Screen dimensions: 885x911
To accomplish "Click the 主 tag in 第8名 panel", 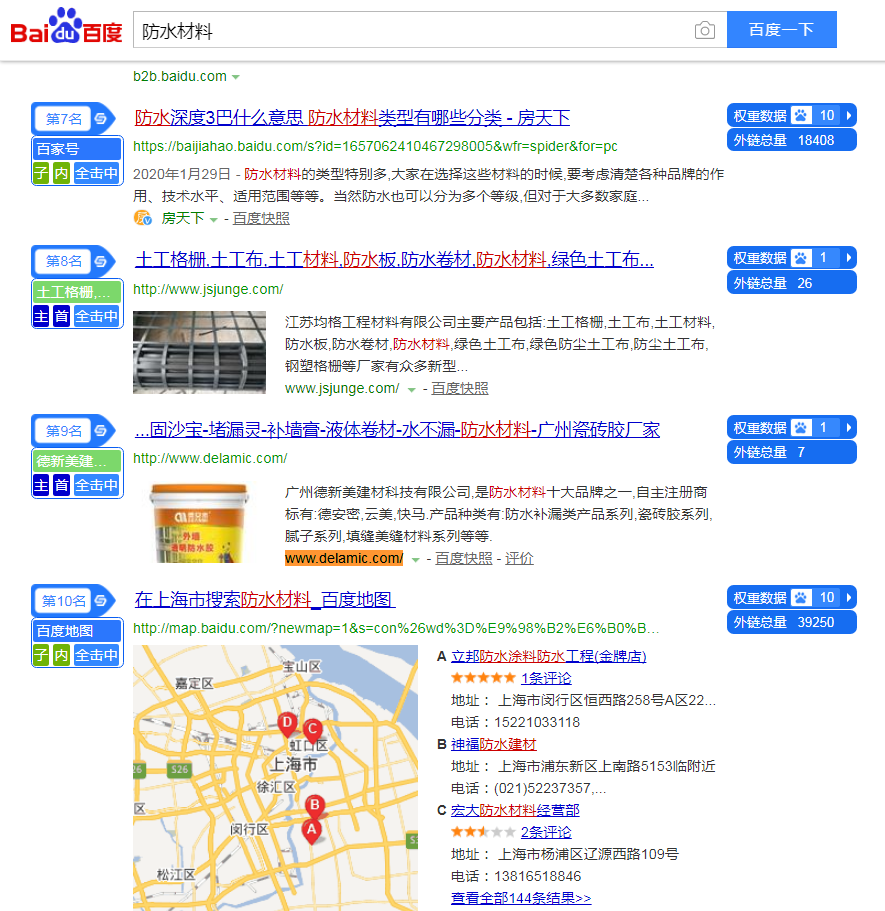I will coord(41,316).
